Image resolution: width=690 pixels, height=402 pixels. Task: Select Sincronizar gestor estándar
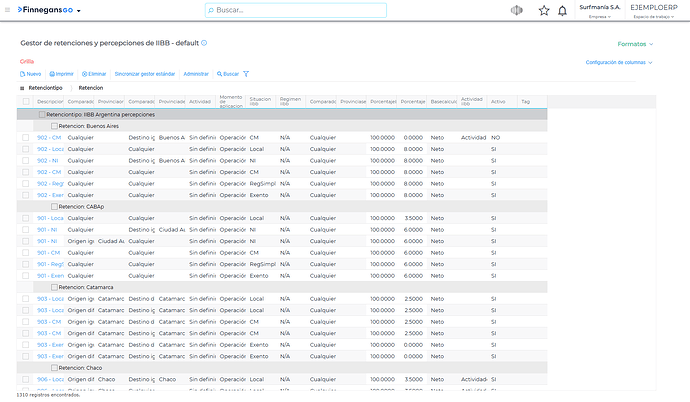click(145, 74)
